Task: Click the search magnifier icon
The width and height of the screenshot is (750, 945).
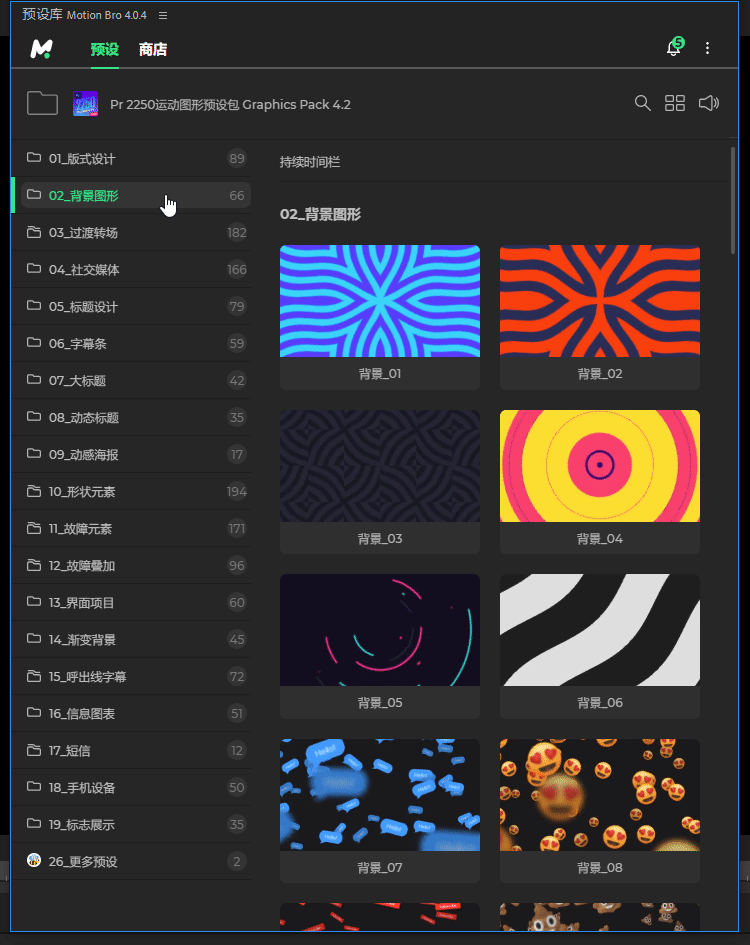Action: click(x=642, y=103)
